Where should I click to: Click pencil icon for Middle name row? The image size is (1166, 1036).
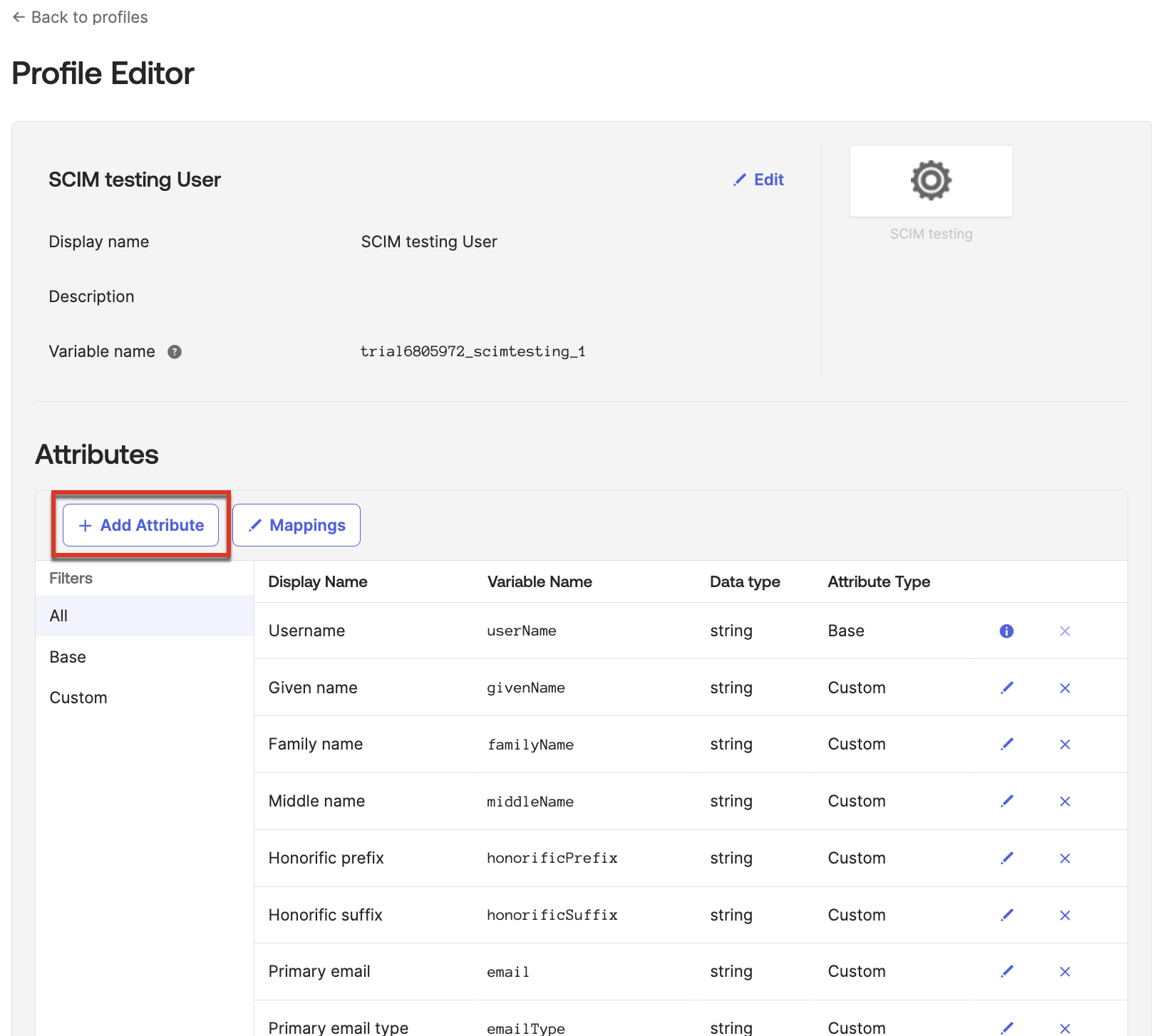click(x=1006, y=801)
